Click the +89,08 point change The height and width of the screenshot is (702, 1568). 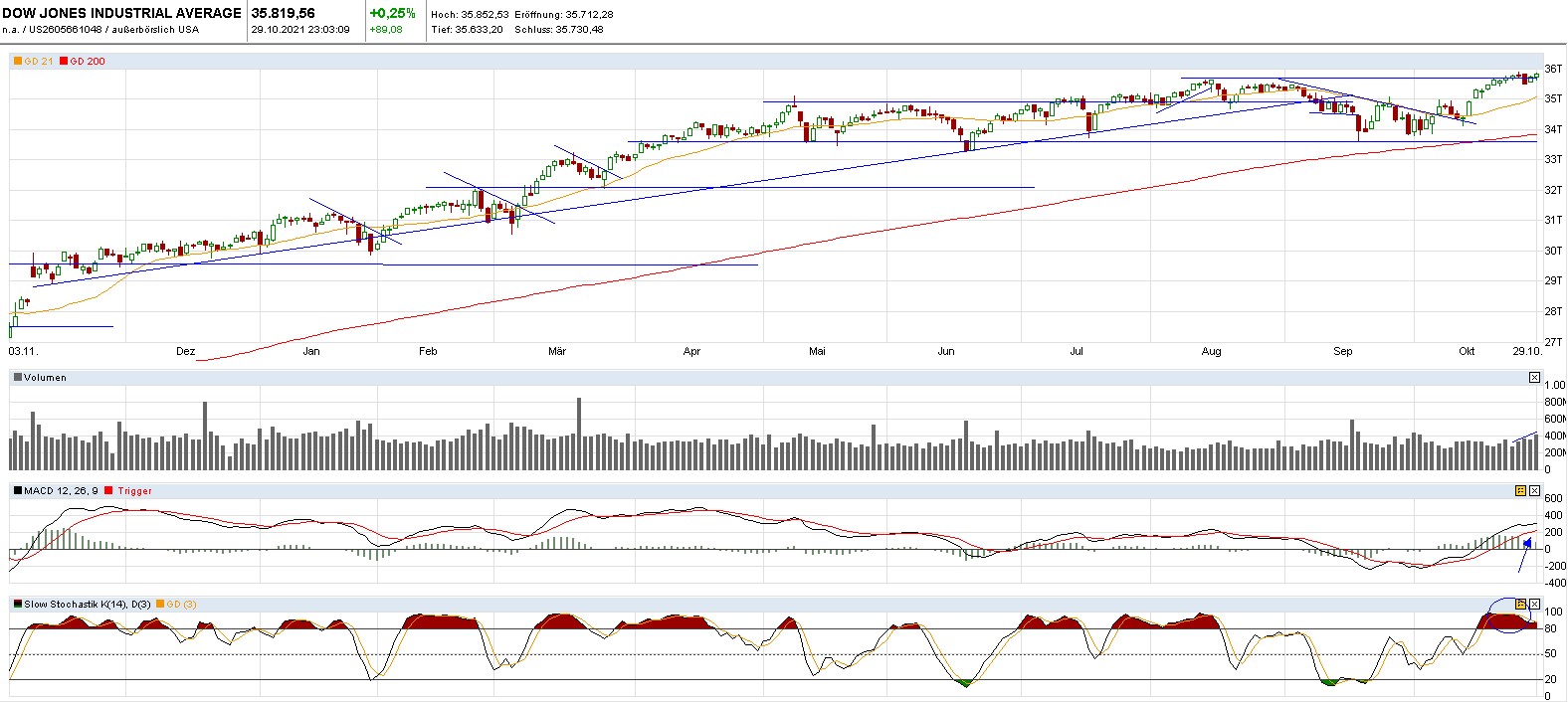point(386,30)
